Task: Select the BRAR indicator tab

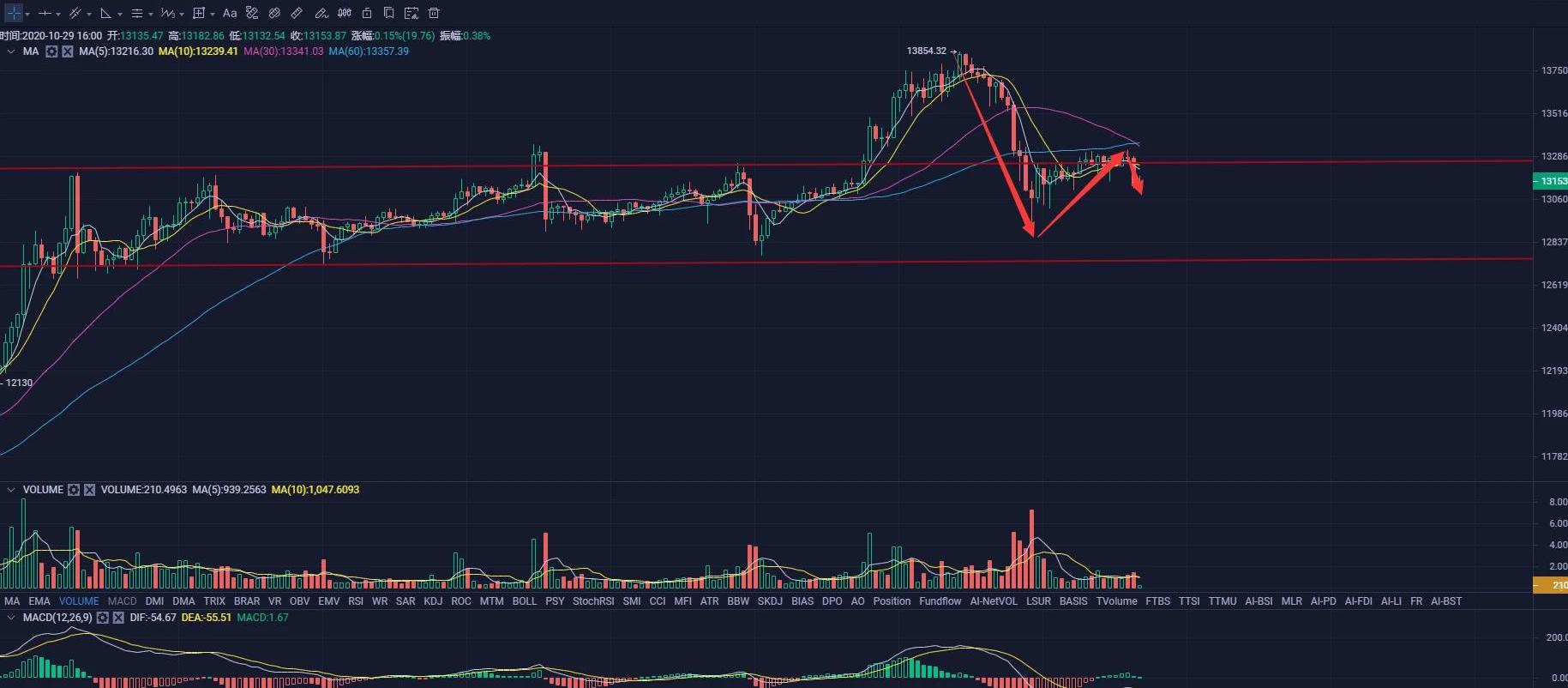Action: [x=247, y=601]
